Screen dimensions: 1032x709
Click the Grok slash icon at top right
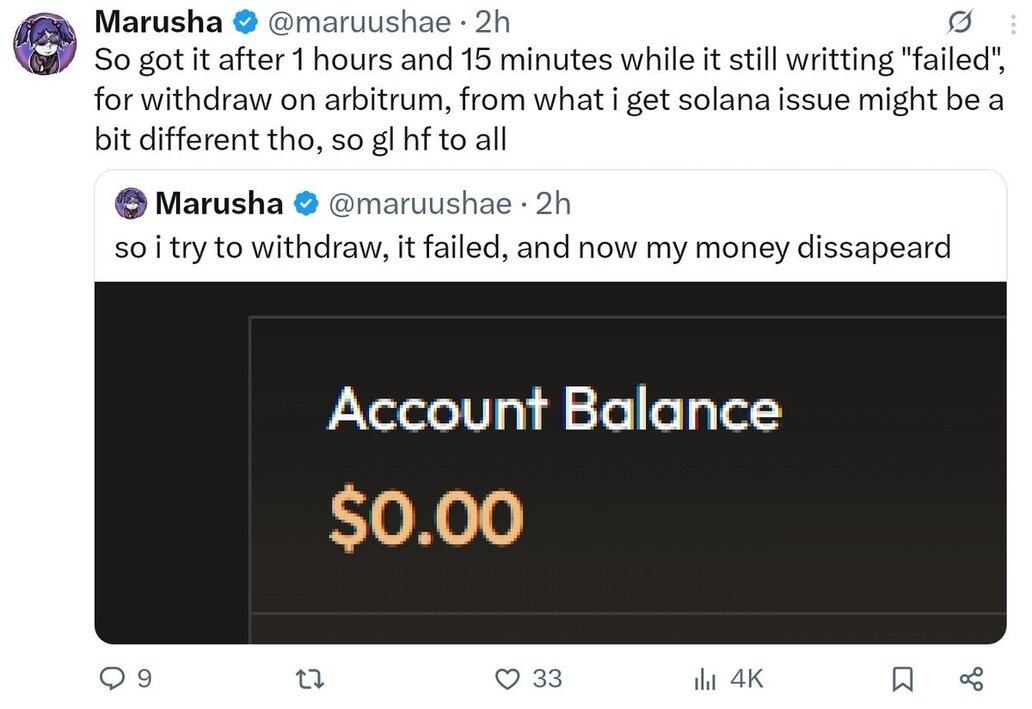click(x=959, y=24)
